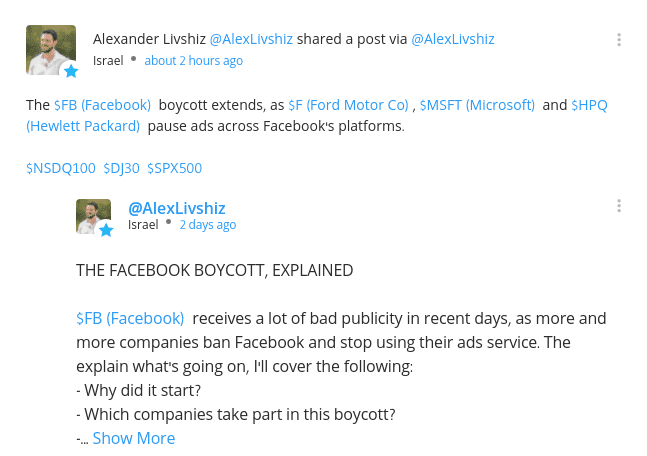Open the top post's three-dot options menu
The width and height of the screenshot is (647, 456).
pos(619,40)
